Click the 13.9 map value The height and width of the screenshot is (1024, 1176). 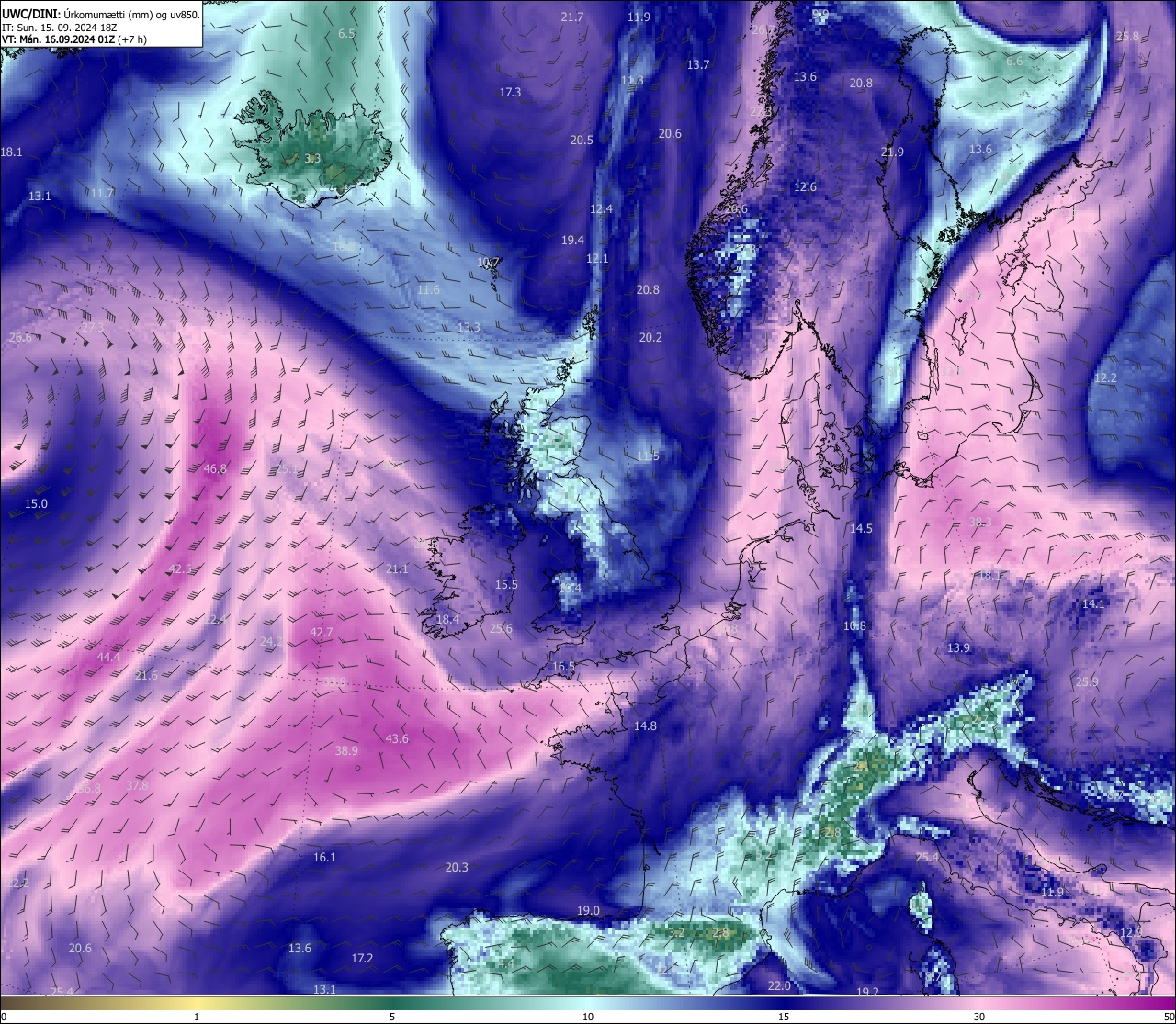pyautogui.click(x=958, y=647)
